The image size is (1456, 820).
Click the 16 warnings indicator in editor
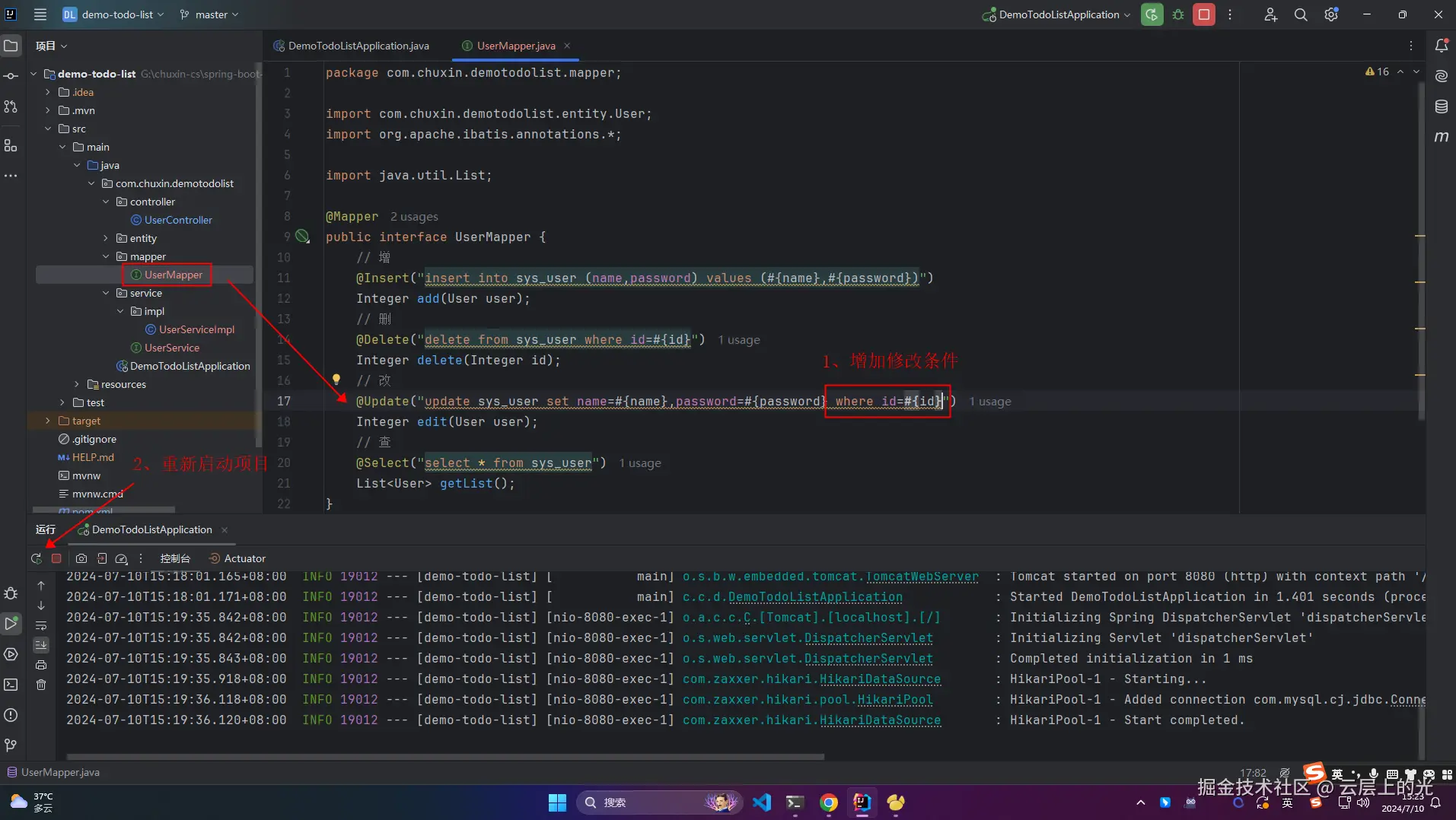tap(1378, 72)
